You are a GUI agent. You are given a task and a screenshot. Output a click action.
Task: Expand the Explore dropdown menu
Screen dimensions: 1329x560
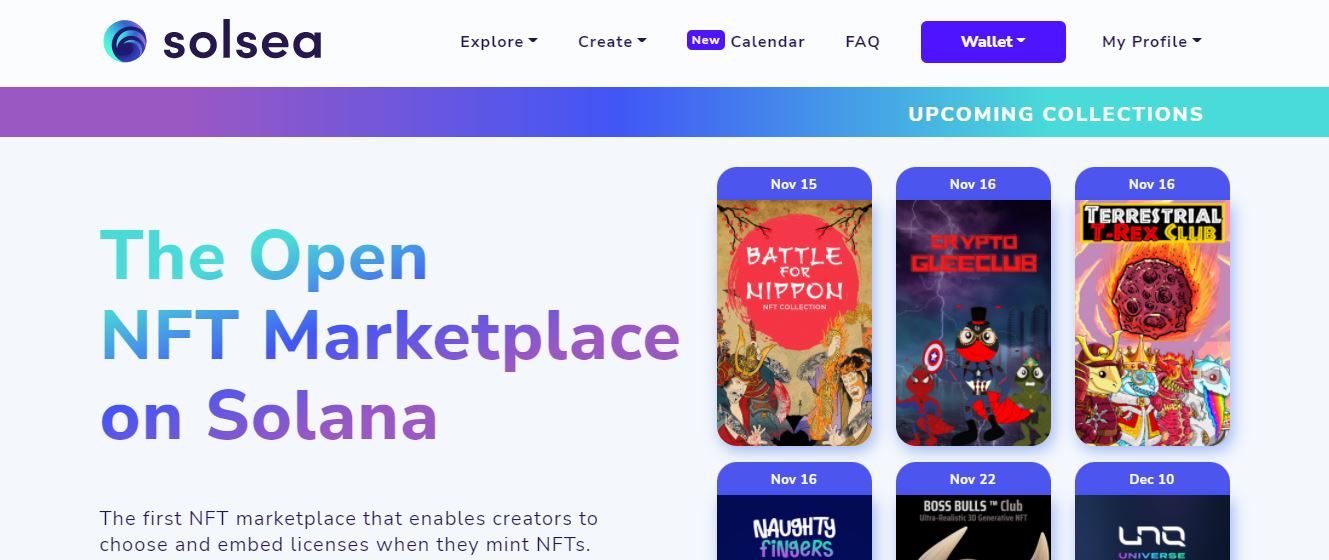(x=499, y=42)
